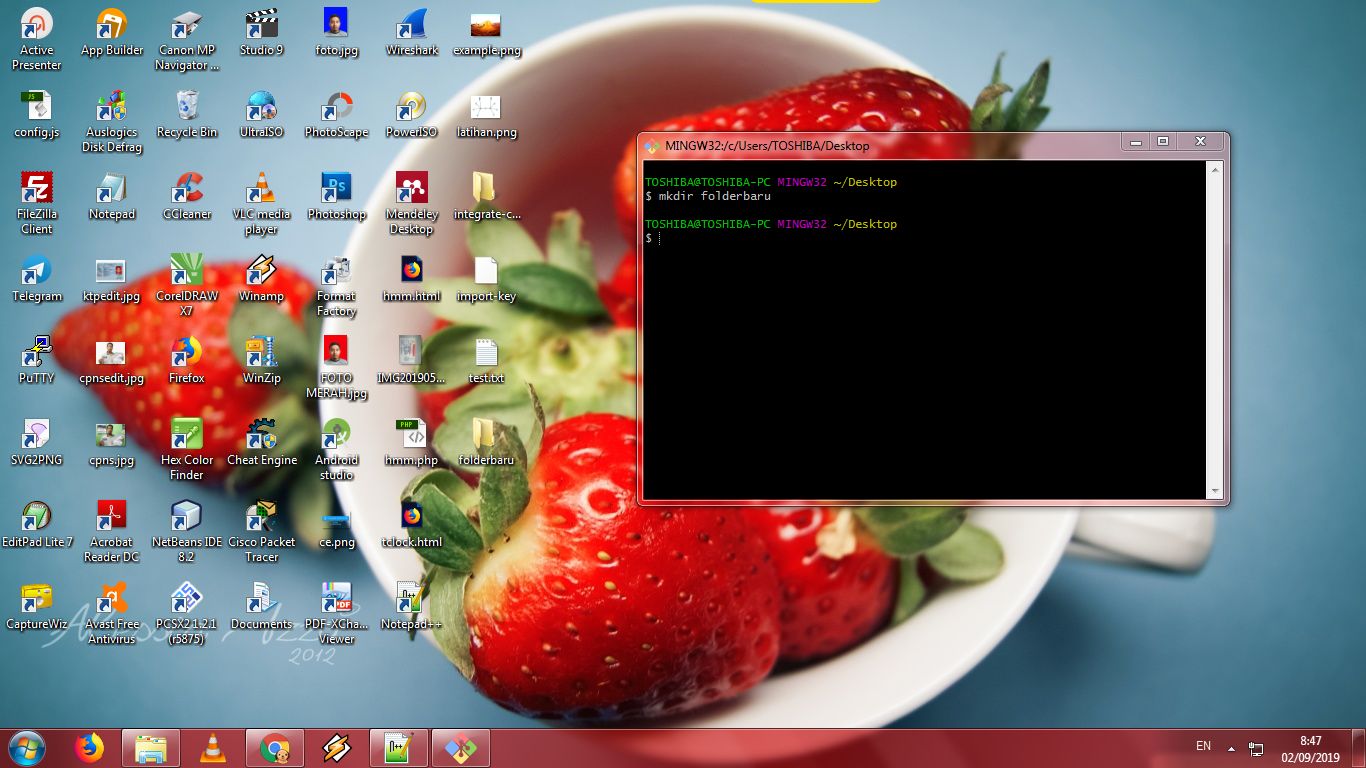Open the taskbar clock and date
The width and height of the screenshot is (1366, 768).
[x=1311, y=749]
